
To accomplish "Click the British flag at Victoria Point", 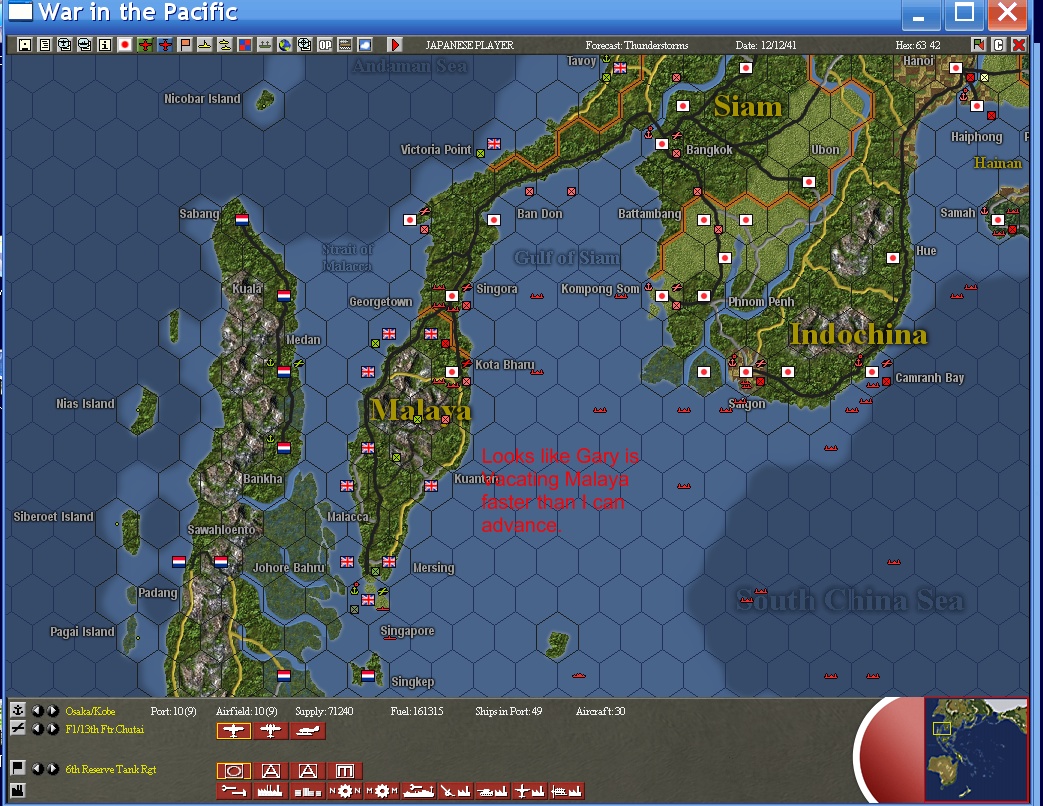I will point(494,144).
